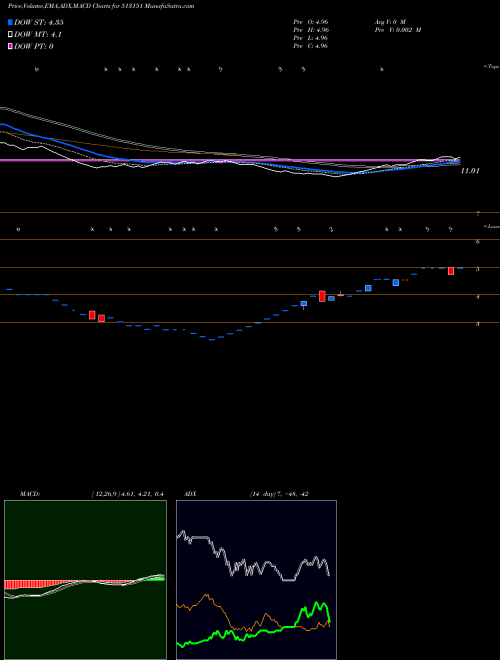Click the price axis label 3
Image resolution: width=500 pixels, height=660 pixels.
[x=478, y=324]
